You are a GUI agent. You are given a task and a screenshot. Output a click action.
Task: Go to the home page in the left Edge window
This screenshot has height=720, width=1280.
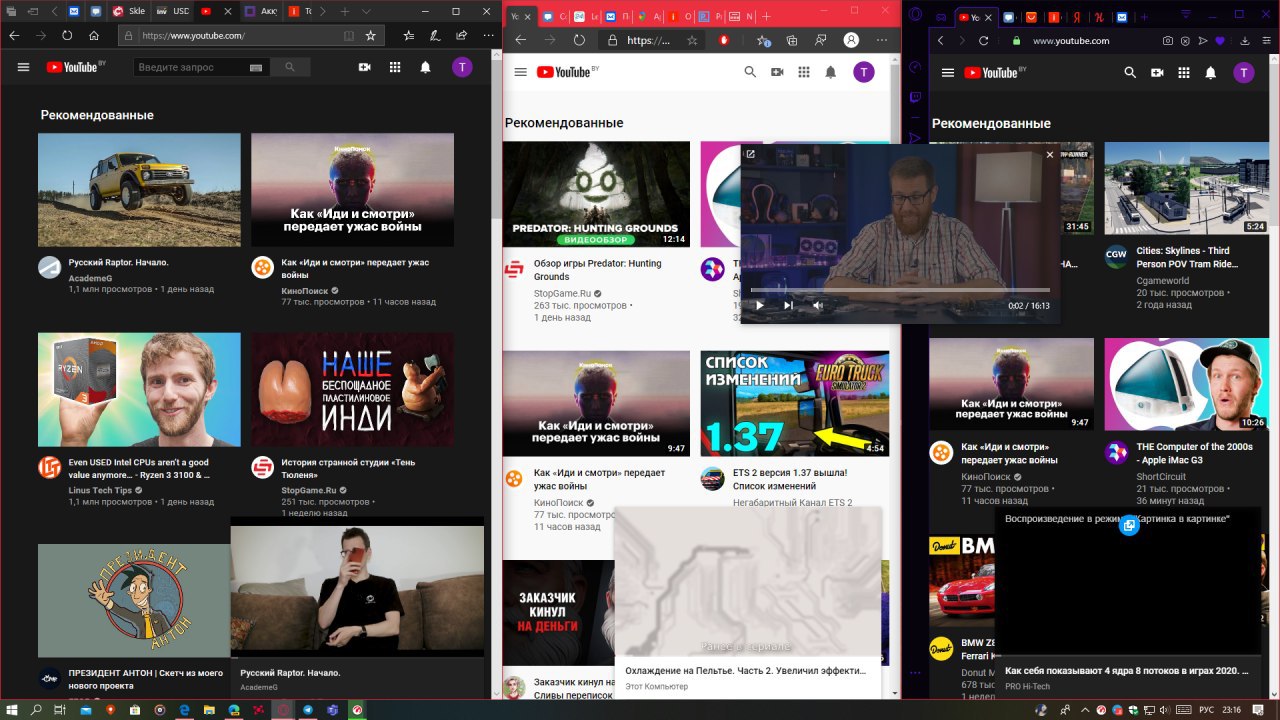(93, 35)
